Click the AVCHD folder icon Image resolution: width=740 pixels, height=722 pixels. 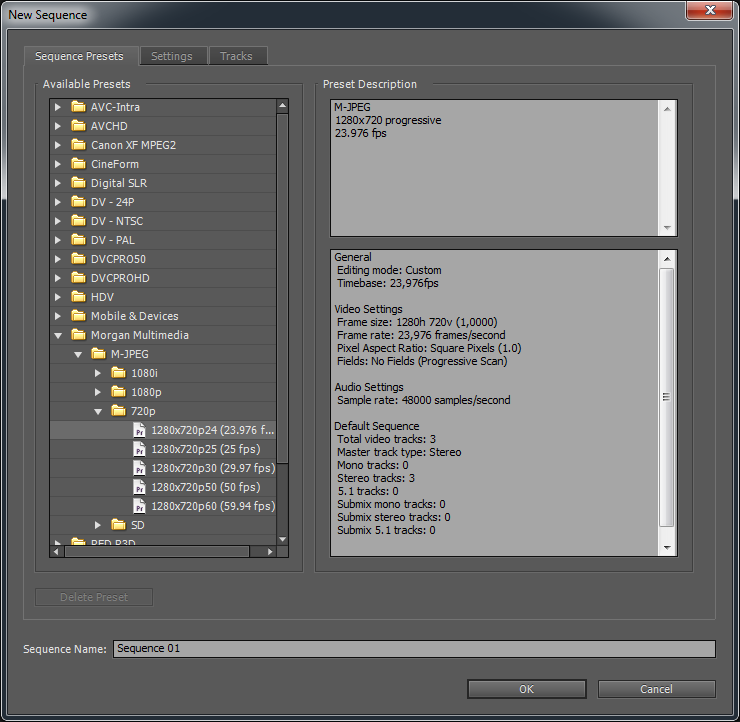(x=78, y=126)
